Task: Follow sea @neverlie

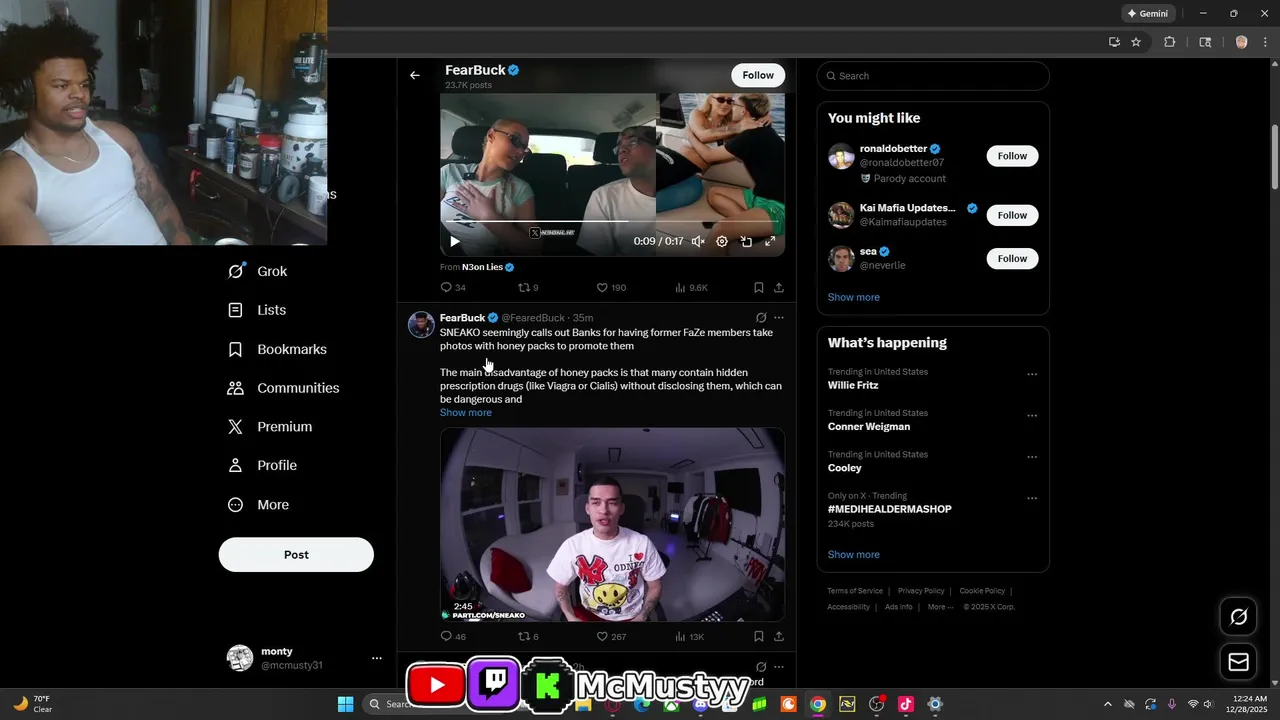Action: (x=1012, y=258)
